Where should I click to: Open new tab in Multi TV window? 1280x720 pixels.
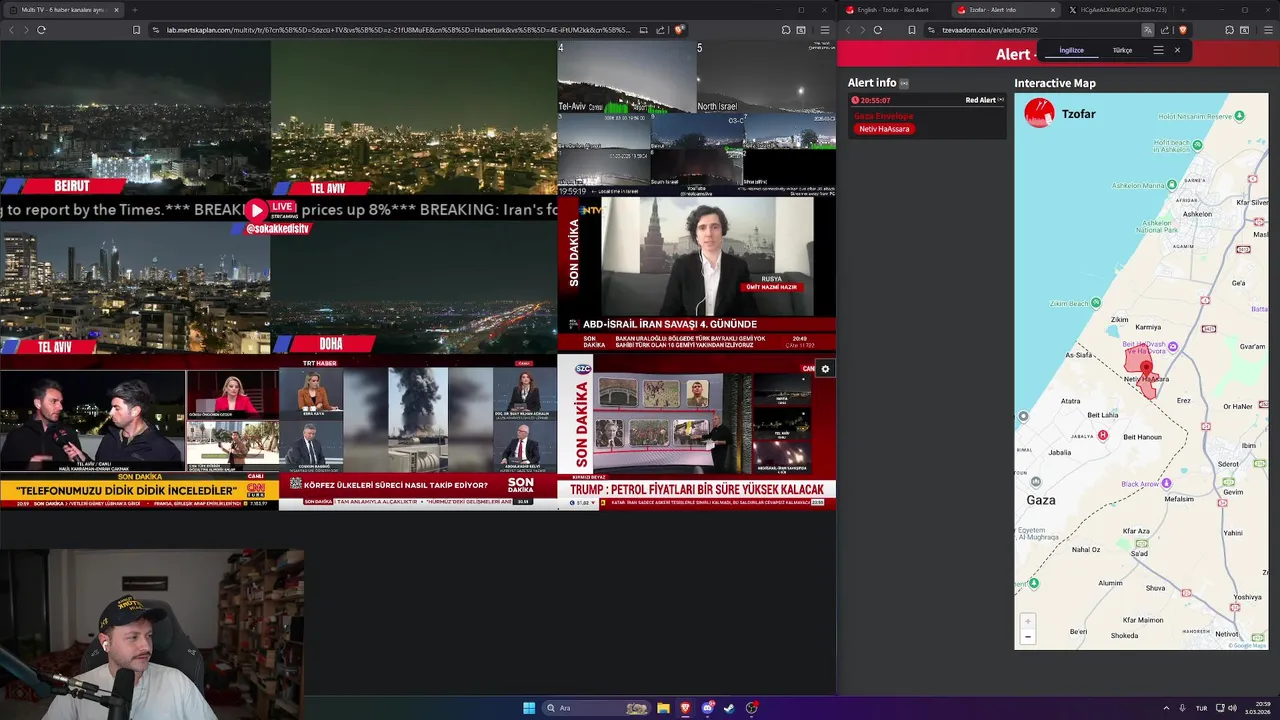click(135, 10)
